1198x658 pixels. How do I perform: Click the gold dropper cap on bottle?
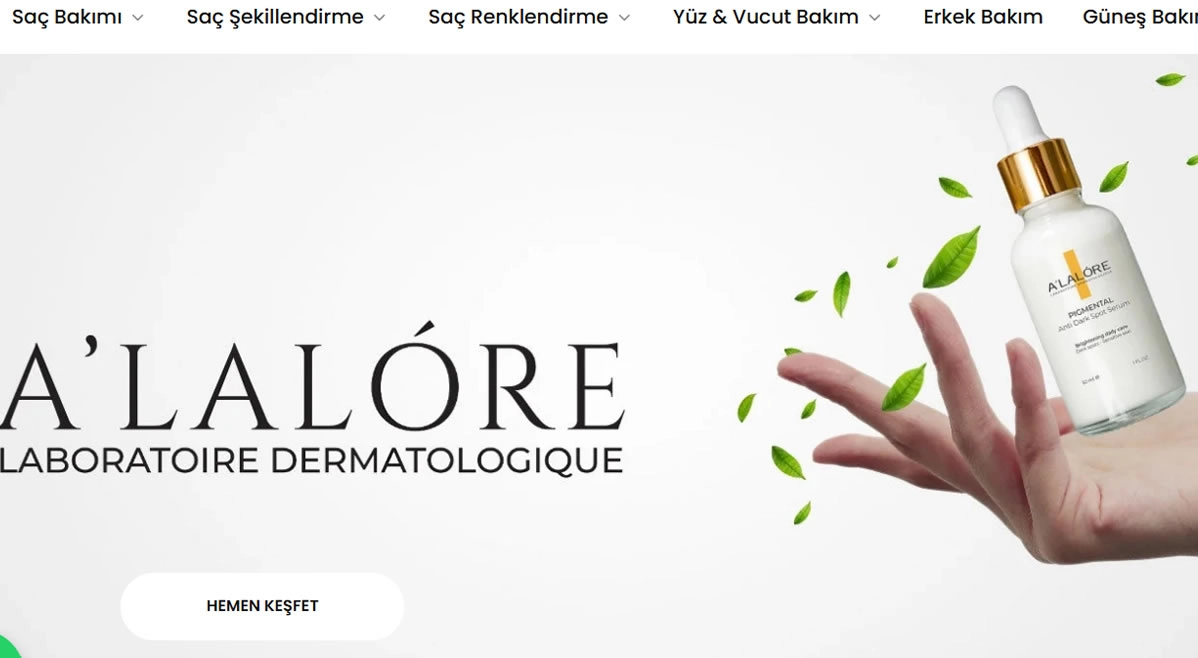(1039, 175)
